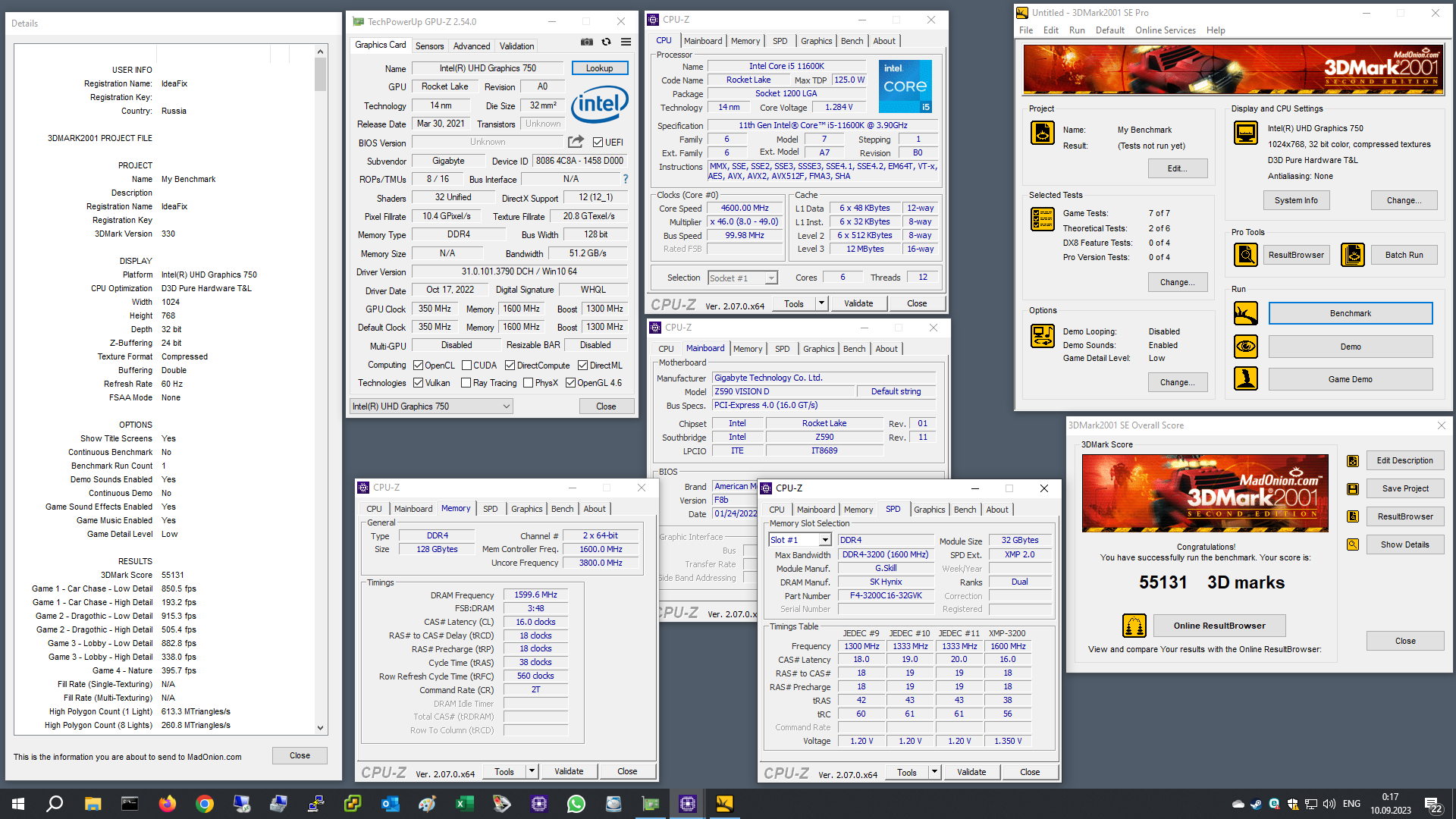Toggle the DirectML checkbox

tap(582, 366)
